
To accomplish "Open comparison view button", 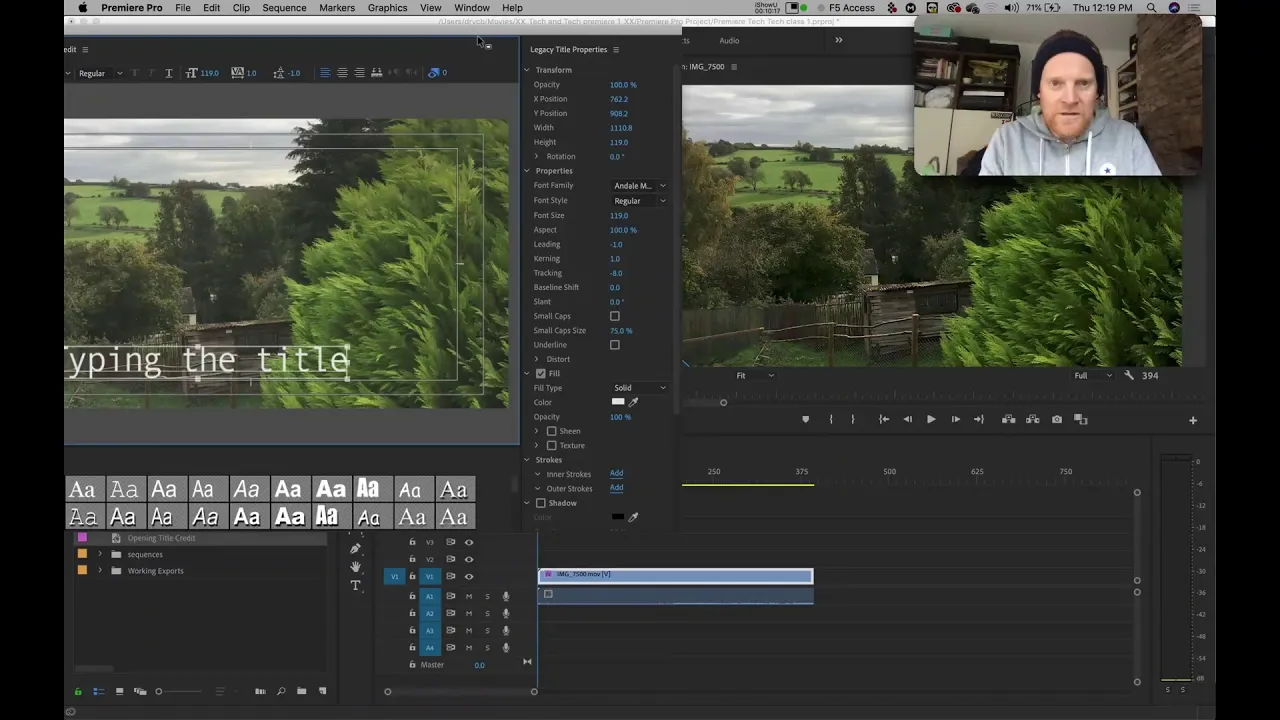I will pos(1080,420).
